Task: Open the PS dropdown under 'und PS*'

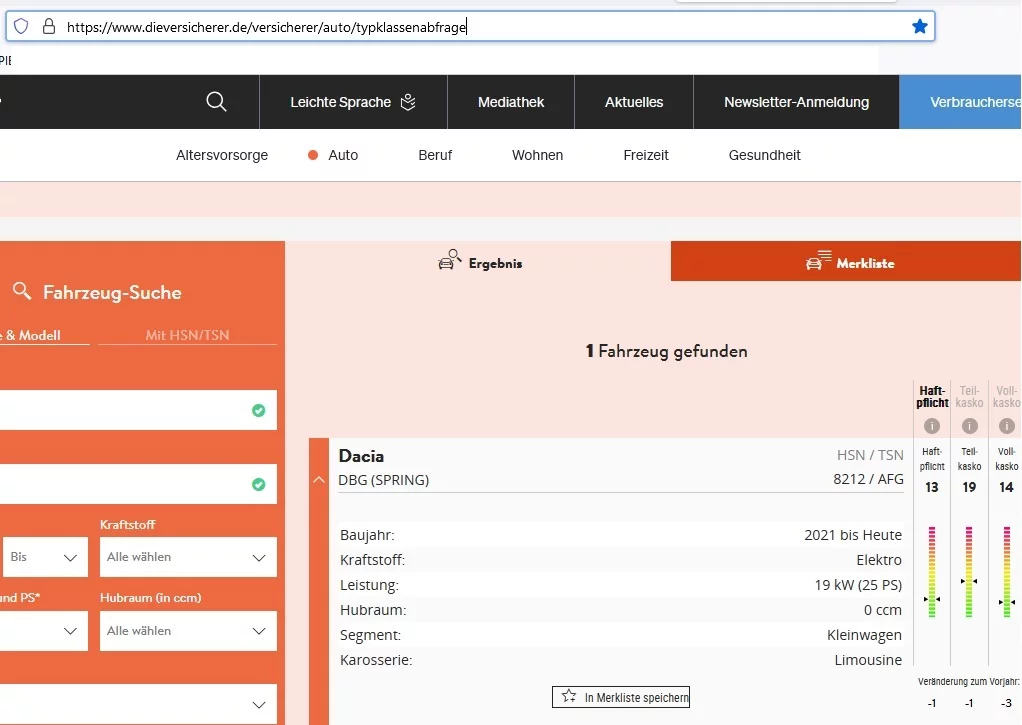Action: pos(44,630)
